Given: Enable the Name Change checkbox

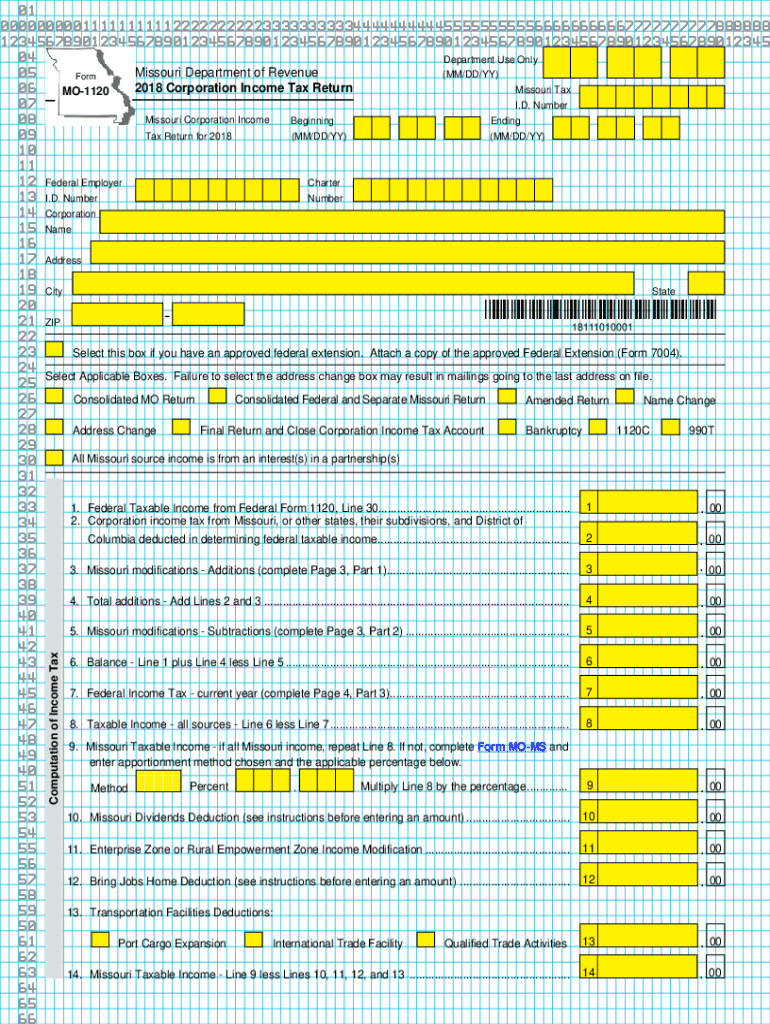Looking at the screenshot, I should (625, 397).
